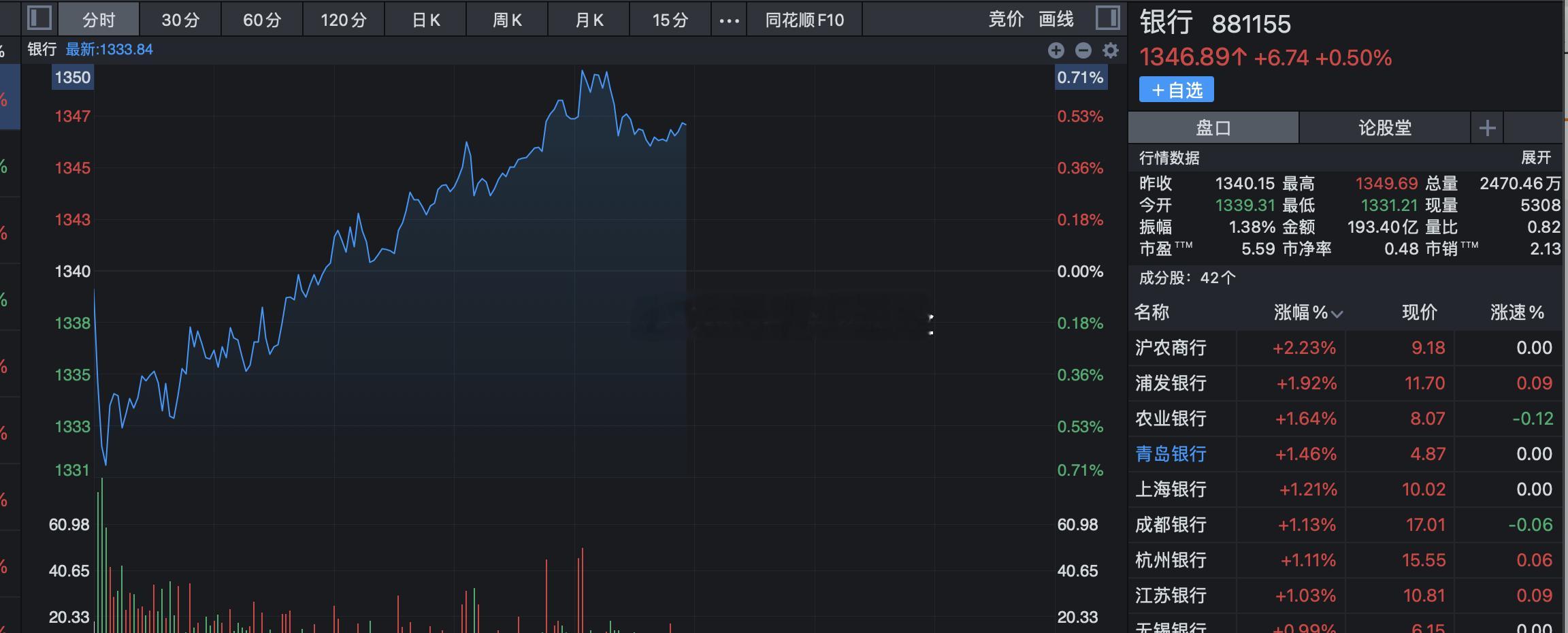Click the 今开 value 1339.31
This screenshot has height=633, width=1568.
point(1245,206)
